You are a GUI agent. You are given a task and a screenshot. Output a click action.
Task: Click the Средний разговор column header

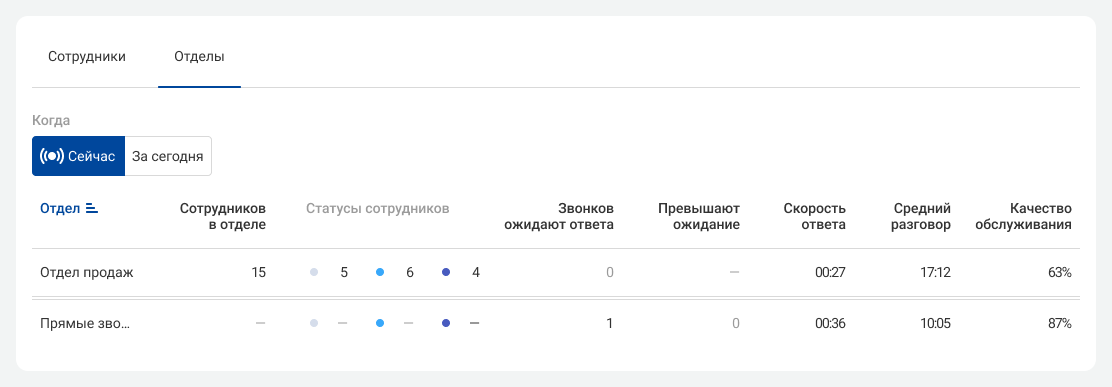tap(921, 217)
